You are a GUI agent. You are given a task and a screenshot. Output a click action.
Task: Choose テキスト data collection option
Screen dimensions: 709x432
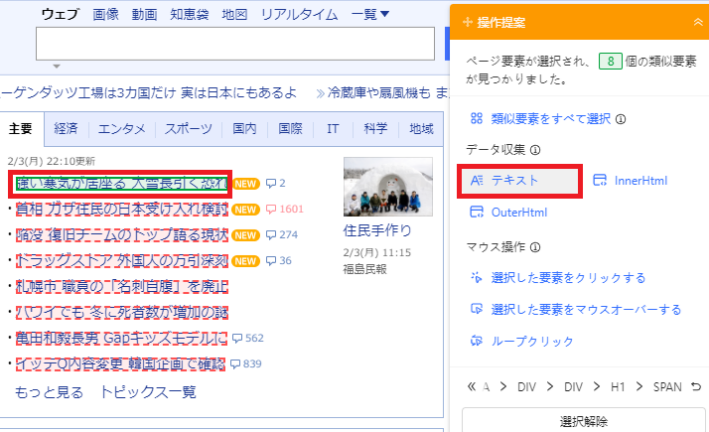click(x=519, y=181)
